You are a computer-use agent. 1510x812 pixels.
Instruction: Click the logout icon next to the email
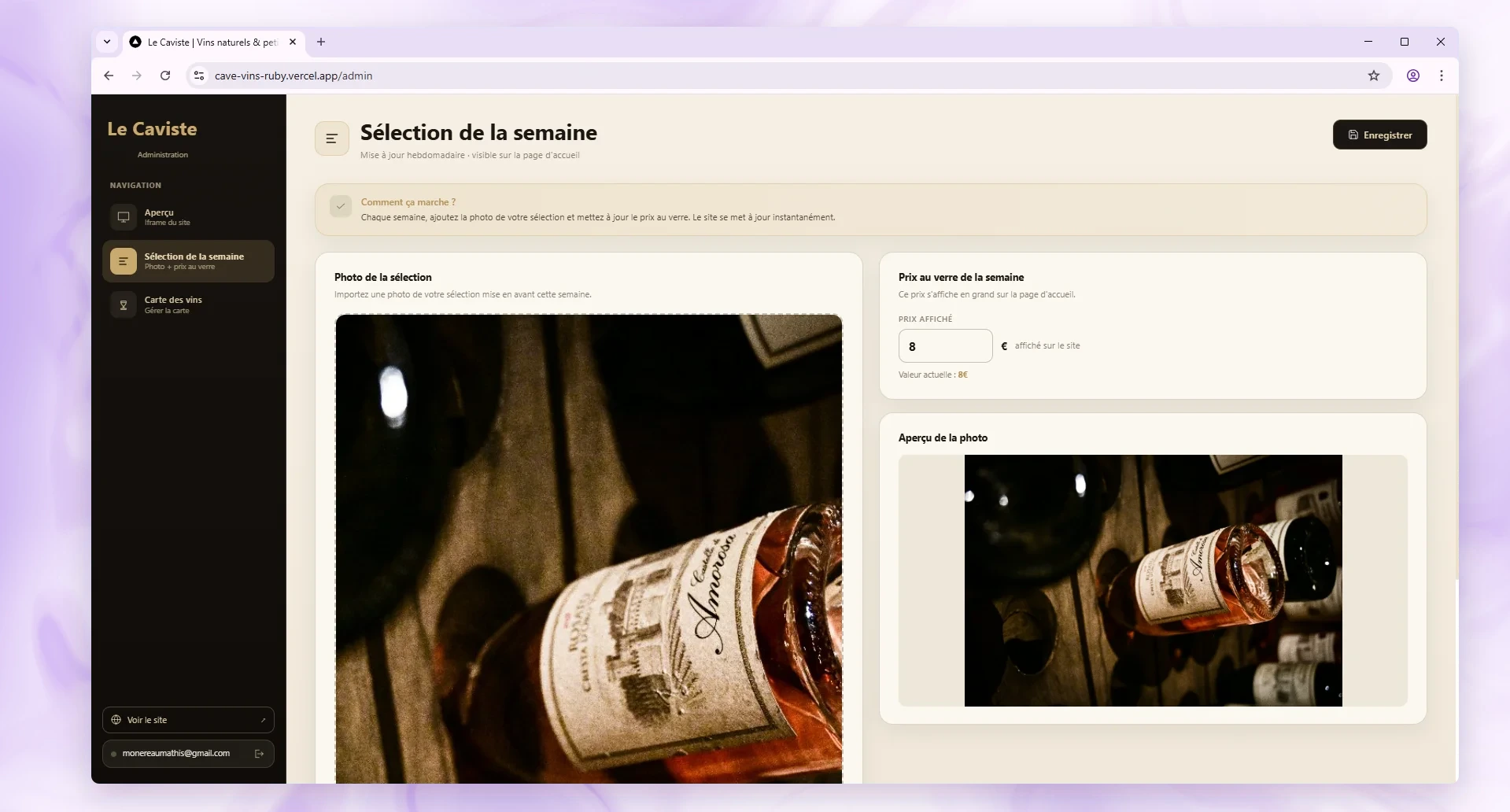click(260, 754)
